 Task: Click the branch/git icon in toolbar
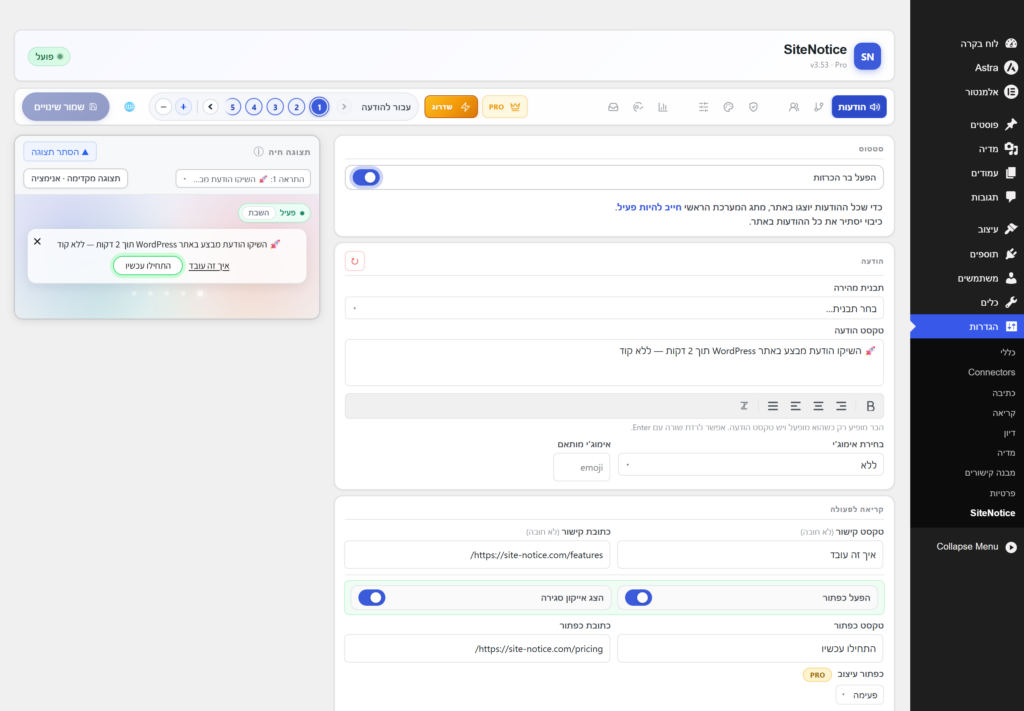coord(818,107)
